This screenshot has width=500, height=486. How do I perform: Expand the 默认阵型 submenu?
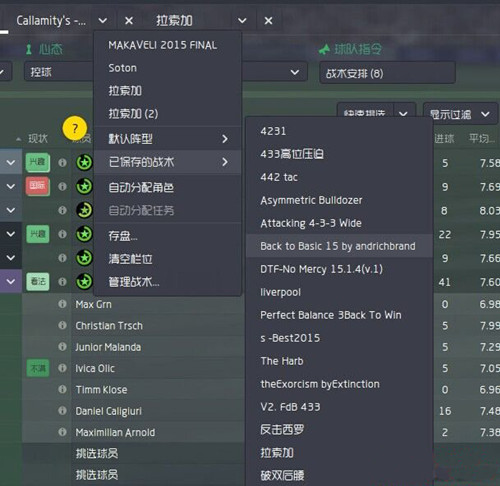(x=168, y=139)
